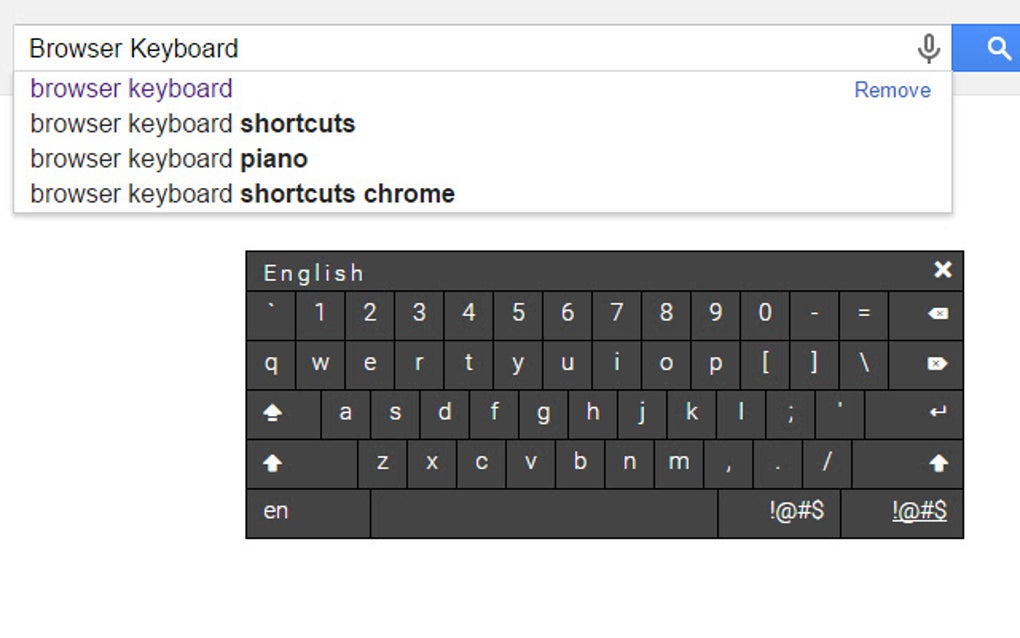Close the virtual keyboard with the X
This screenshot has height=638, width=1020.
click(x=941, y=270)
